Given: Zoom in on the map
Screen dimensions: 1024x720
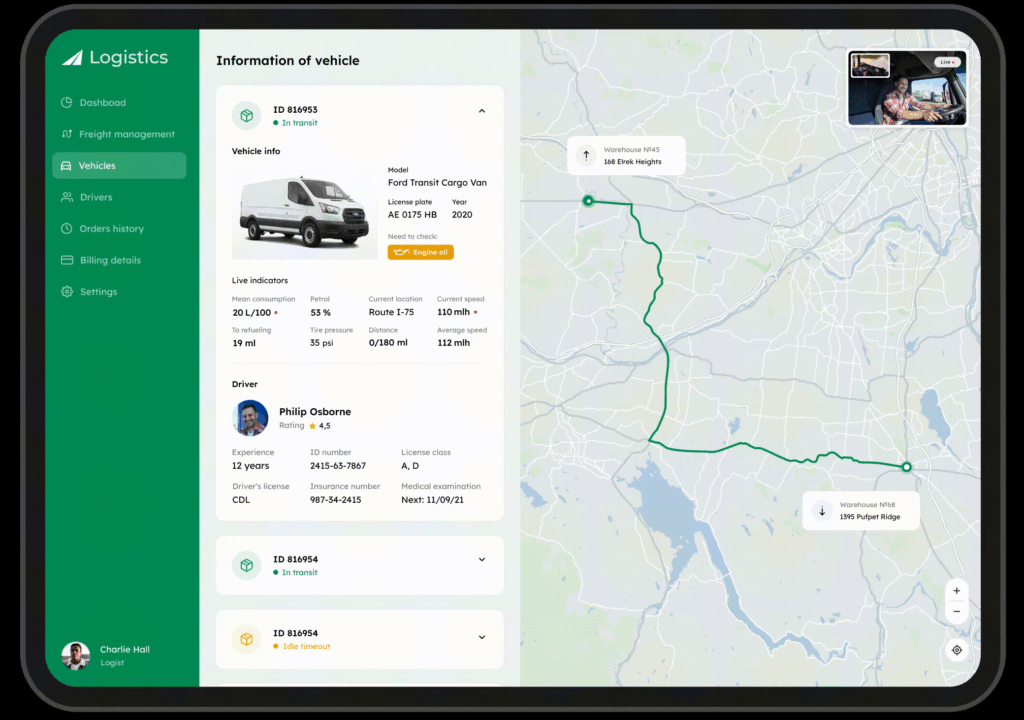Looking at the screenshot, I should pos(956,591).
